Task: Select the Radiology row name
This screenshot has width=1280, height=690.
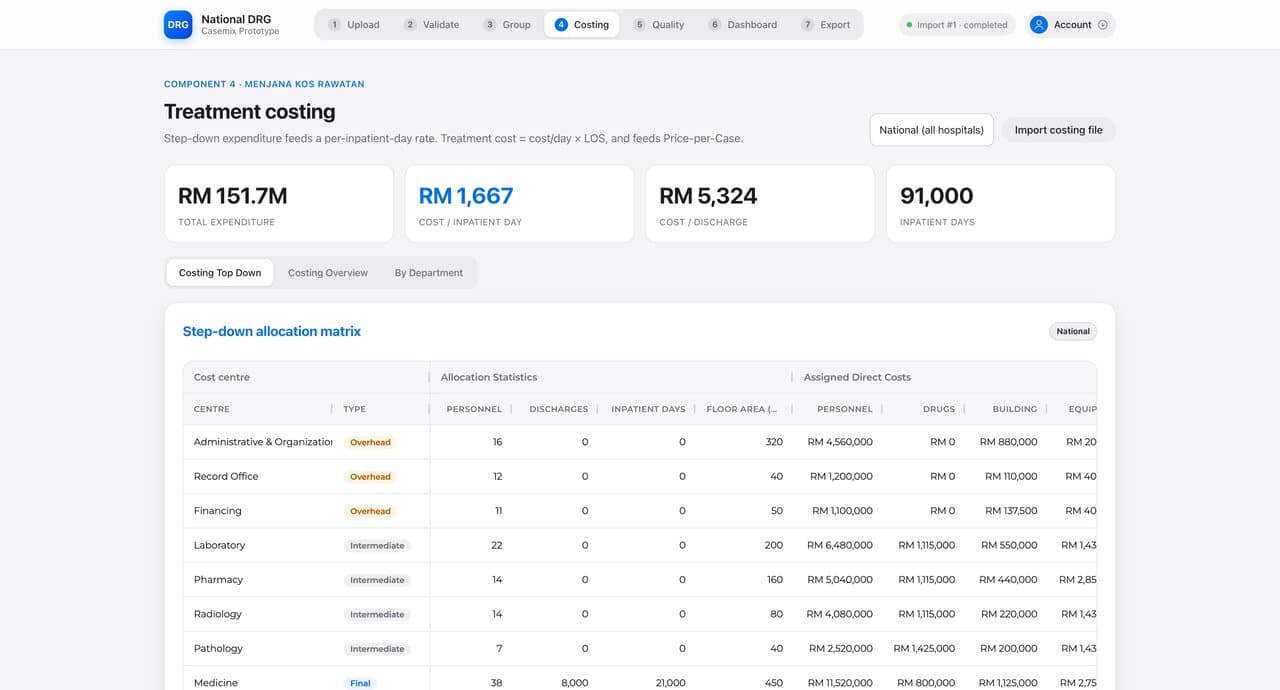Action: (218, 614)
